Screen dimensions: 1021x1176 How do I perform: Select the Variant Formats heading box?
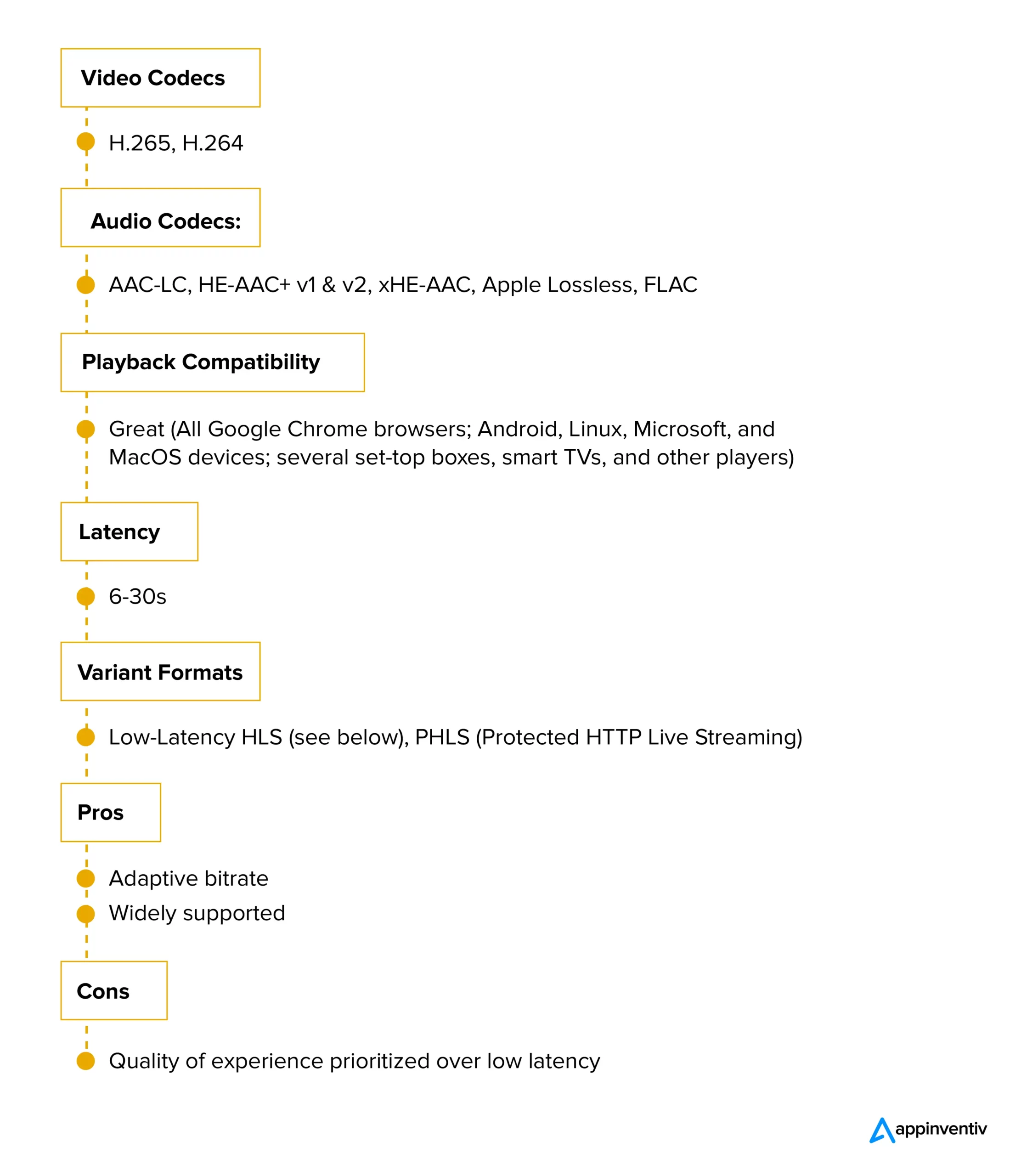point(161,672)
